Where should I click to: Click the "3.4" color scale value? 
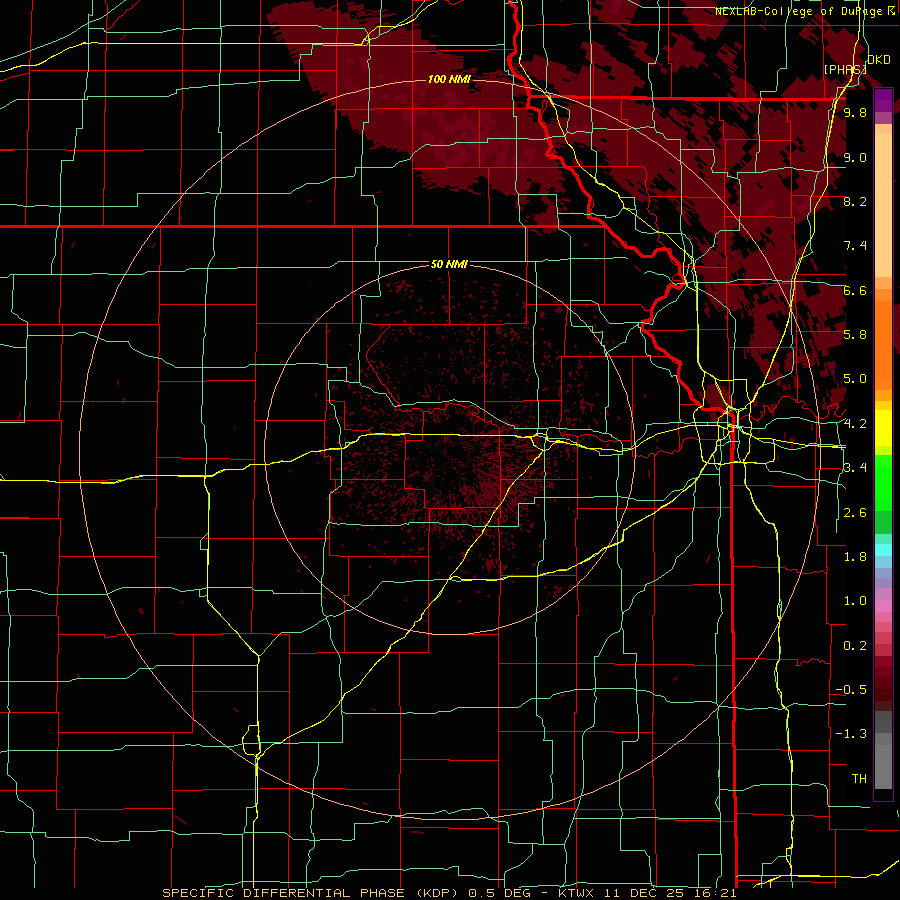pos(855,468)
